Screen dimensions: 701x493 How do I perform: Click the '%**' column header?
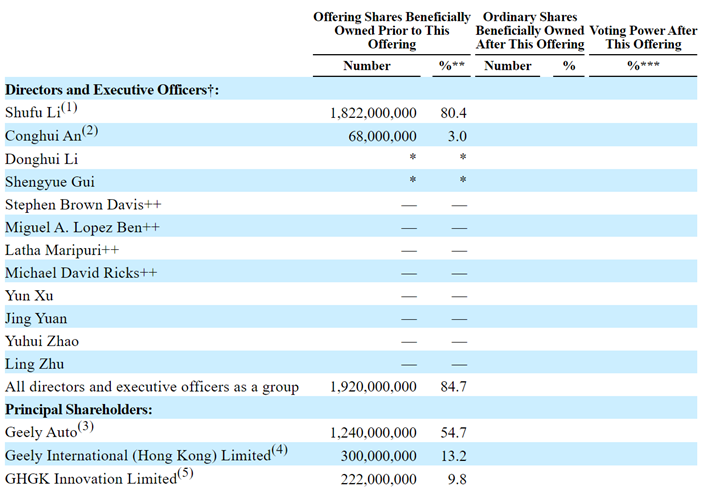(x=452, y=66)
